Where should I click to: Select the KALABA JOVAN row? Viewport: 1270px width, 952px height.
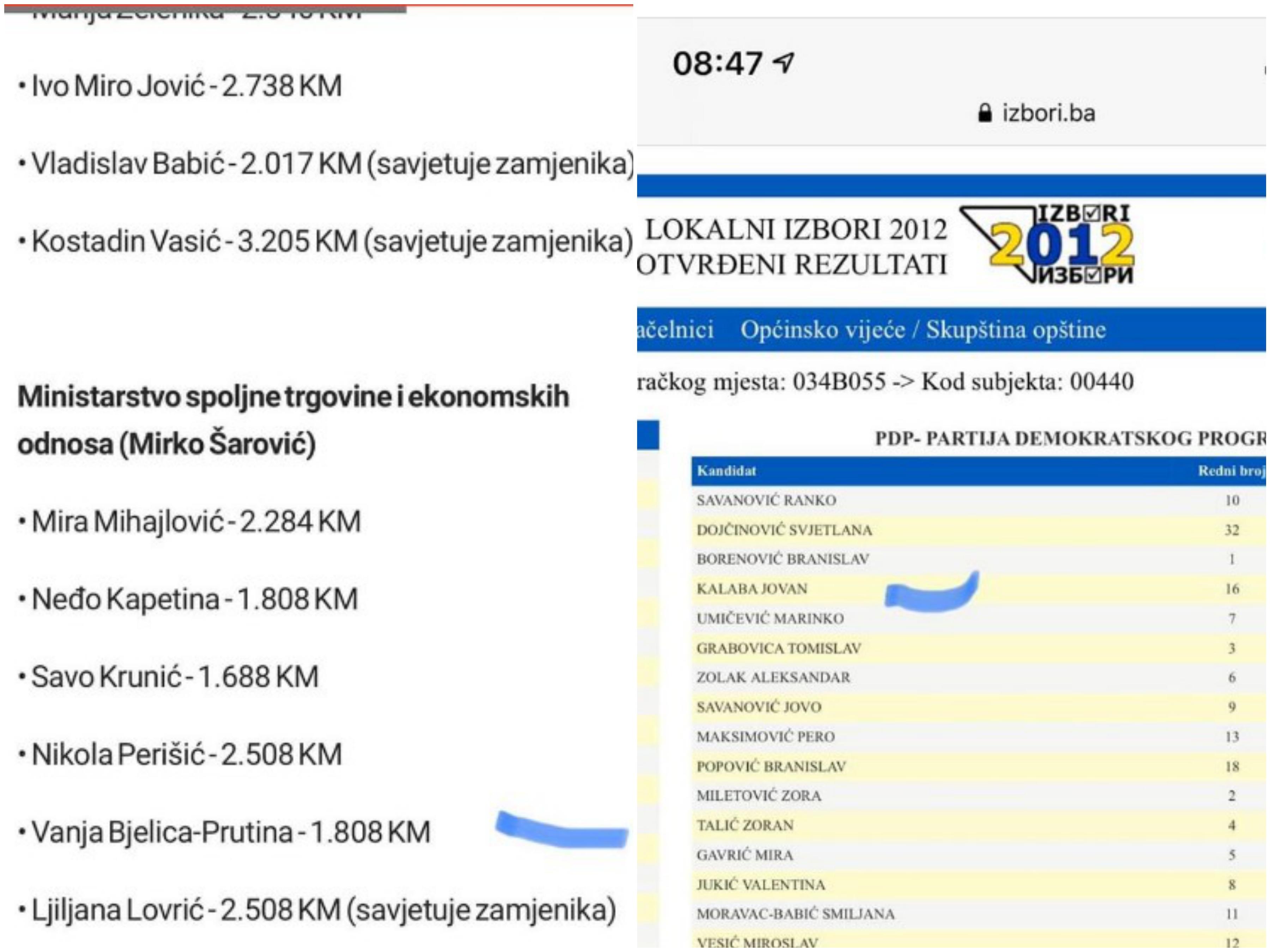pos(979,589)
